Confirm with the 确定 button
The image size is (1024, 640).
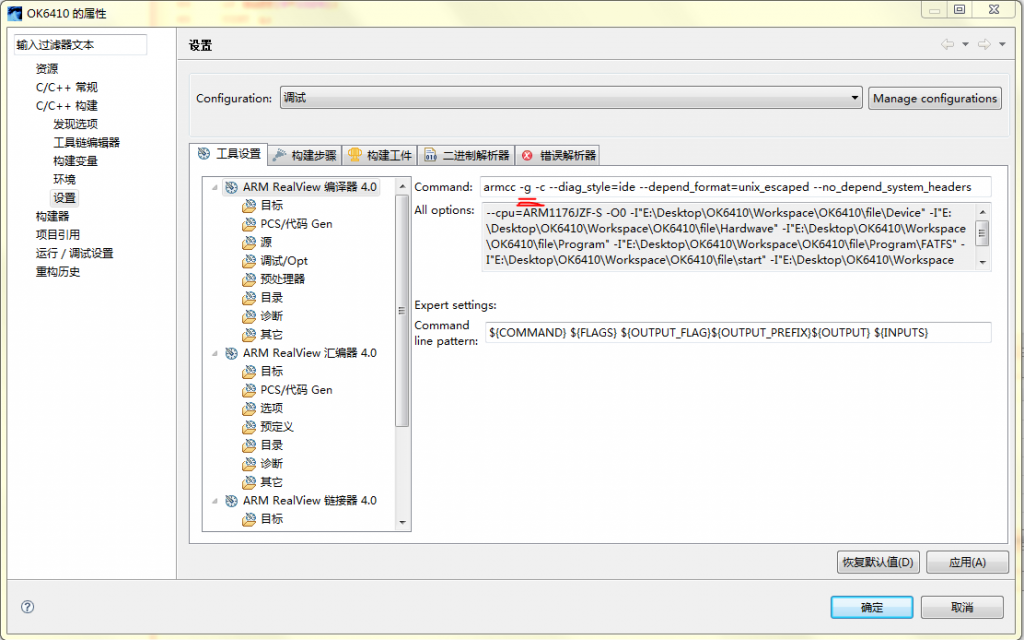point(872,607)
